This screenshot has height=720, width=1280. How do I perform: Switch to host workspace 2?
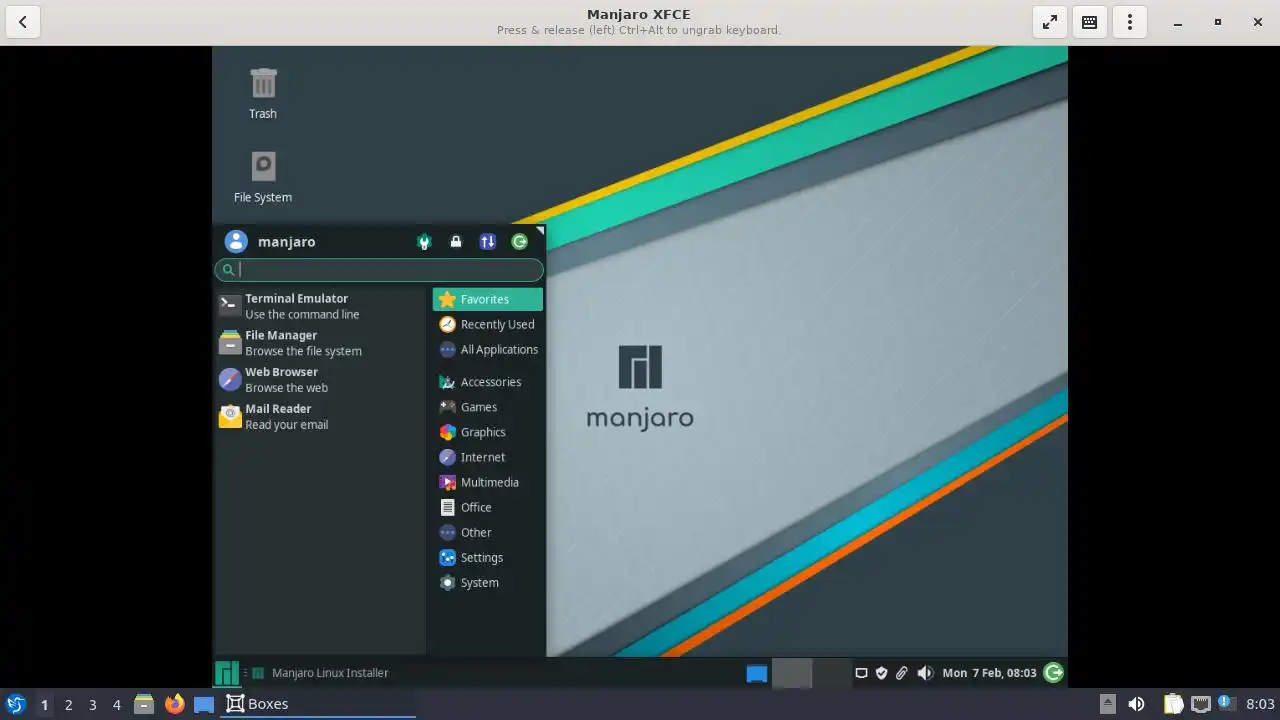tap(68, 704)
